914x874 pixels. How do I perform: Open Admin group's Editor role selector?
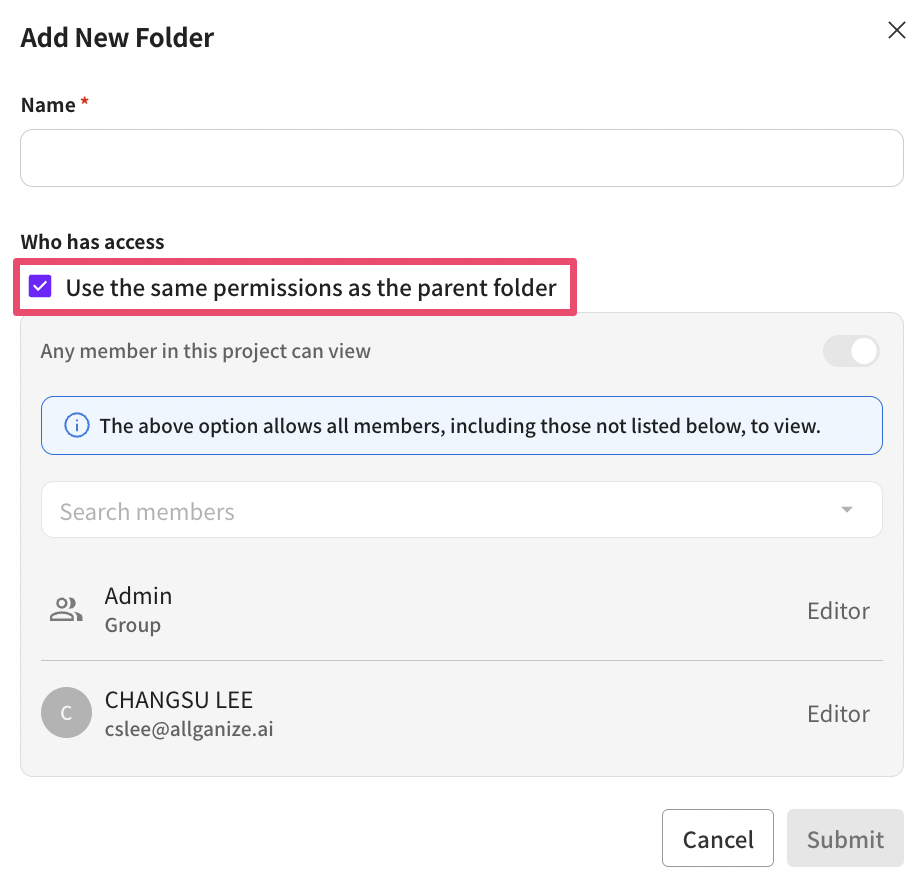[x=838, y=611]
